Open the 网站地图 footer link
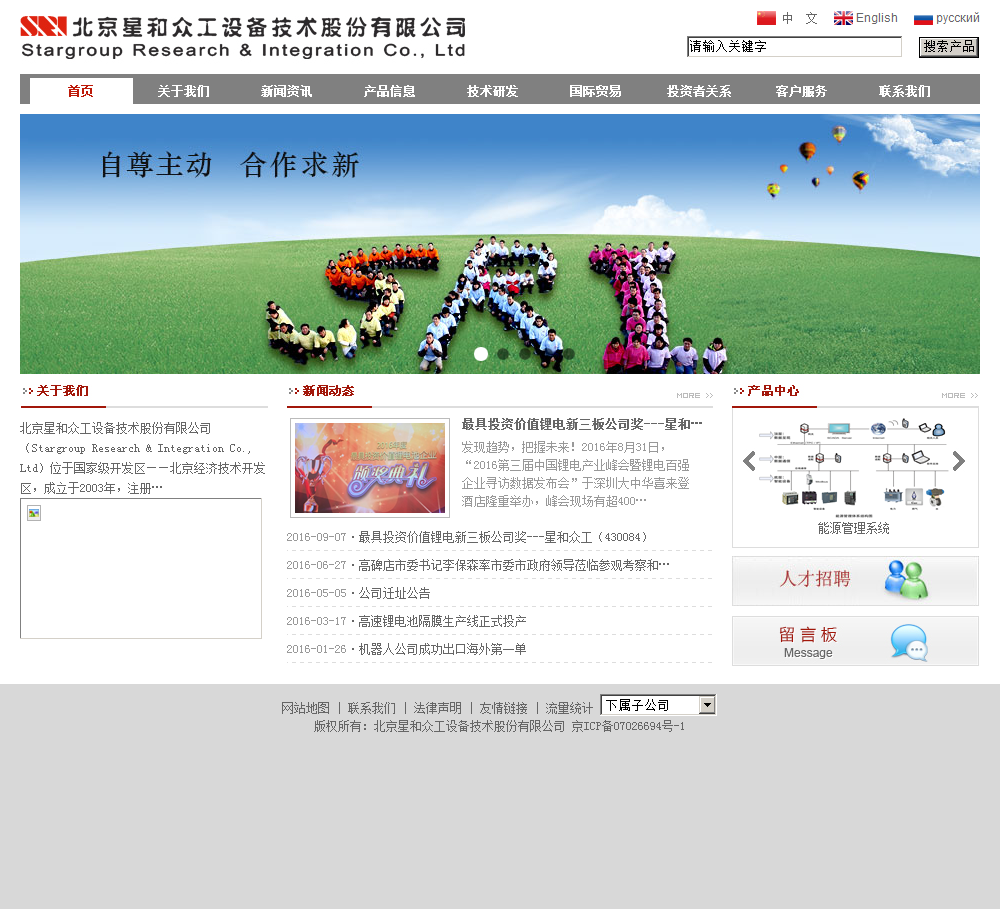The height and width of the screenshot is (909, 1000). pos(305,708)
